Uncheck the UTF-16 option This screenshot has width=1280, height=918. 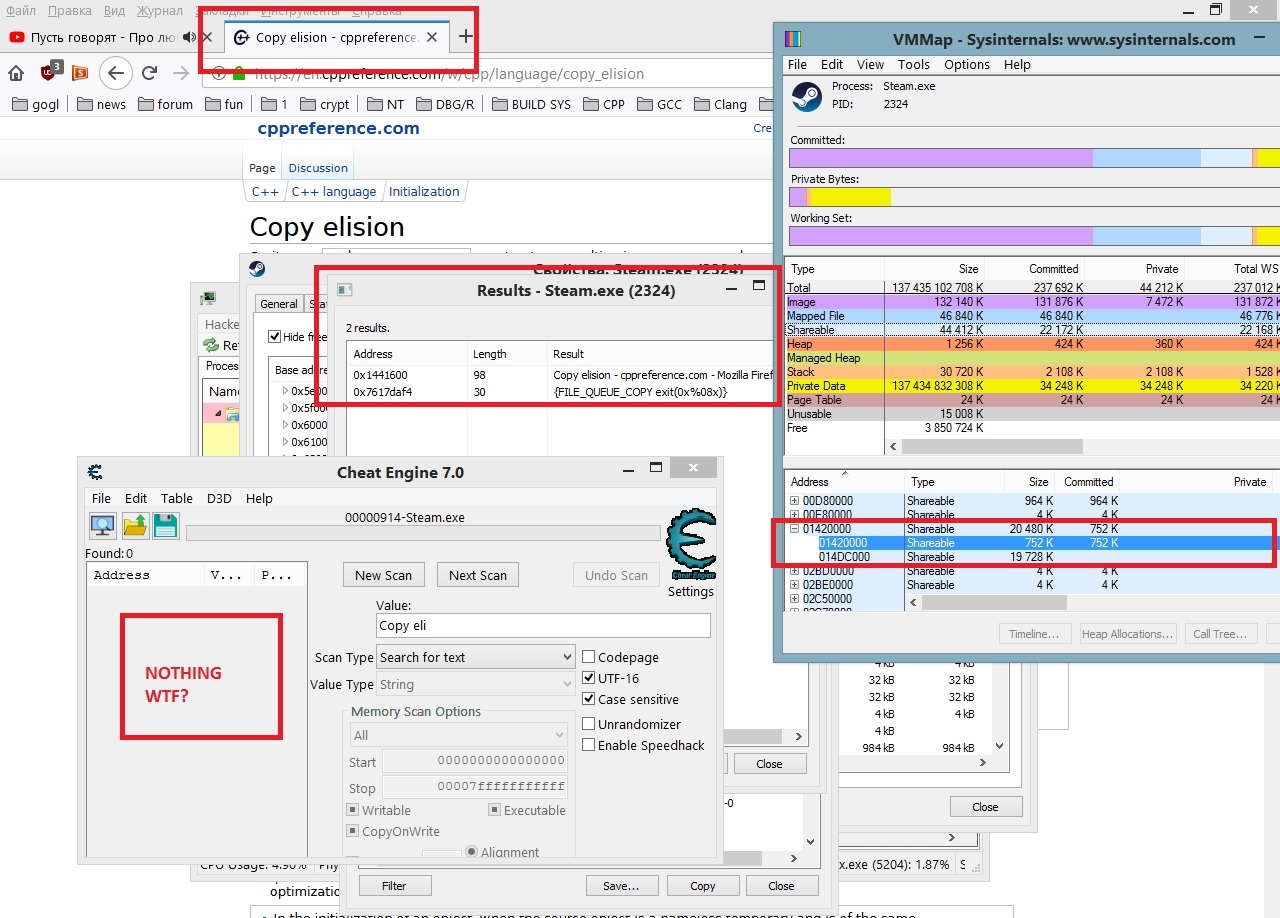click(x=589, y=678)
